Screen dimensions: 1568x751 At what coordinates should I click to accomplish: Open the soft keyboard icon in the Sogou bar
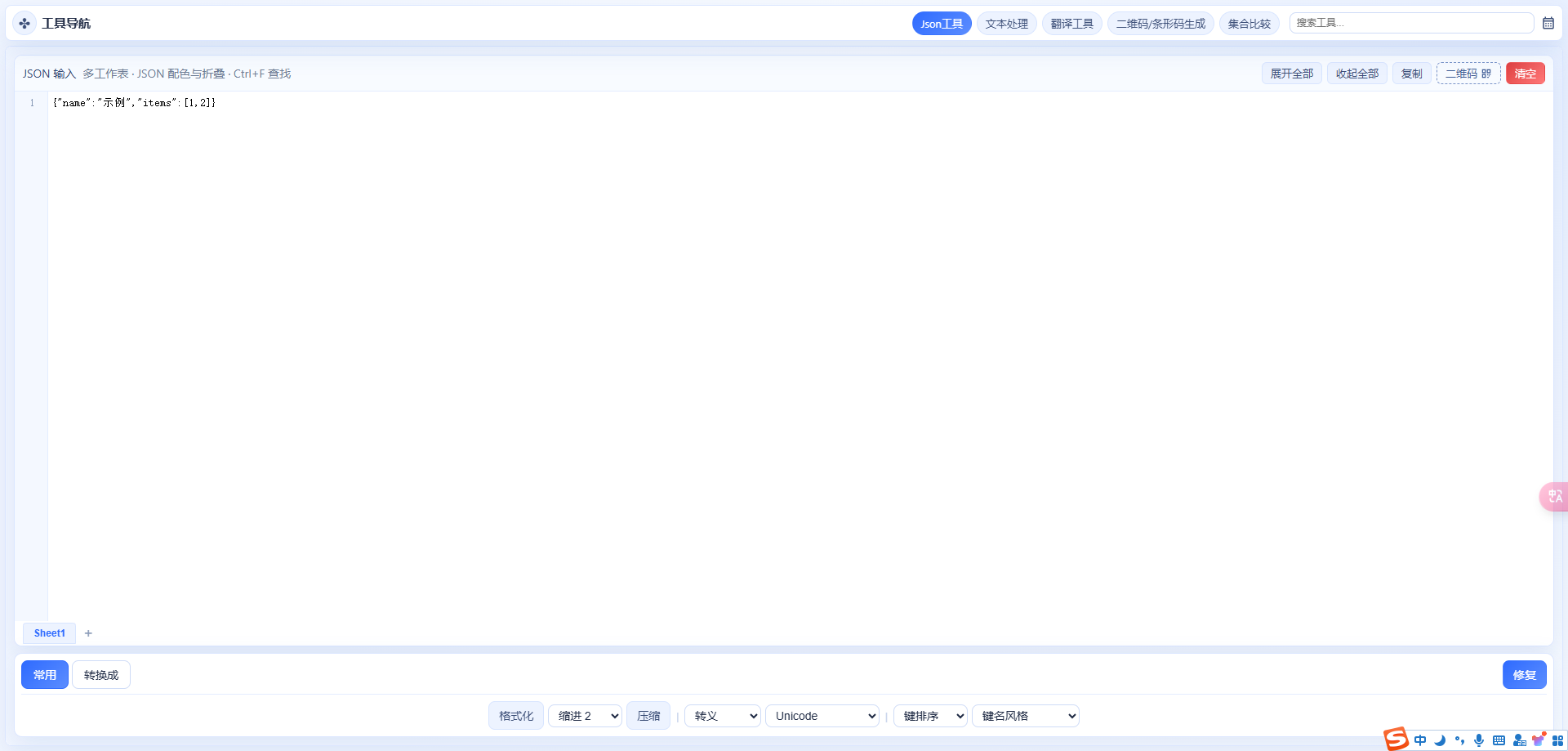[x=1499, y=740]
